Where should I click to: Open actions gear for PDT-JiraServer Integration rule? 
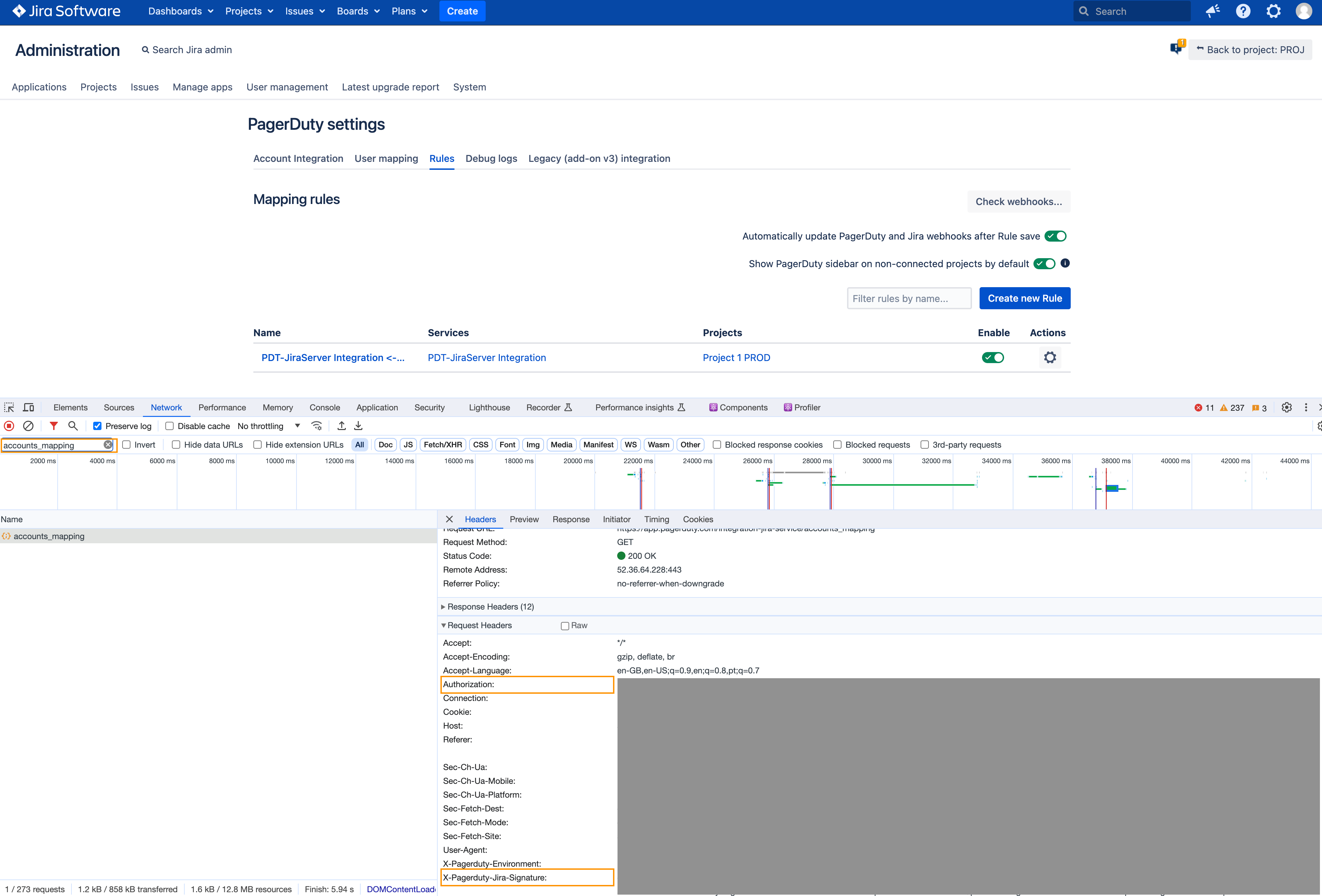coord(1050,358)
